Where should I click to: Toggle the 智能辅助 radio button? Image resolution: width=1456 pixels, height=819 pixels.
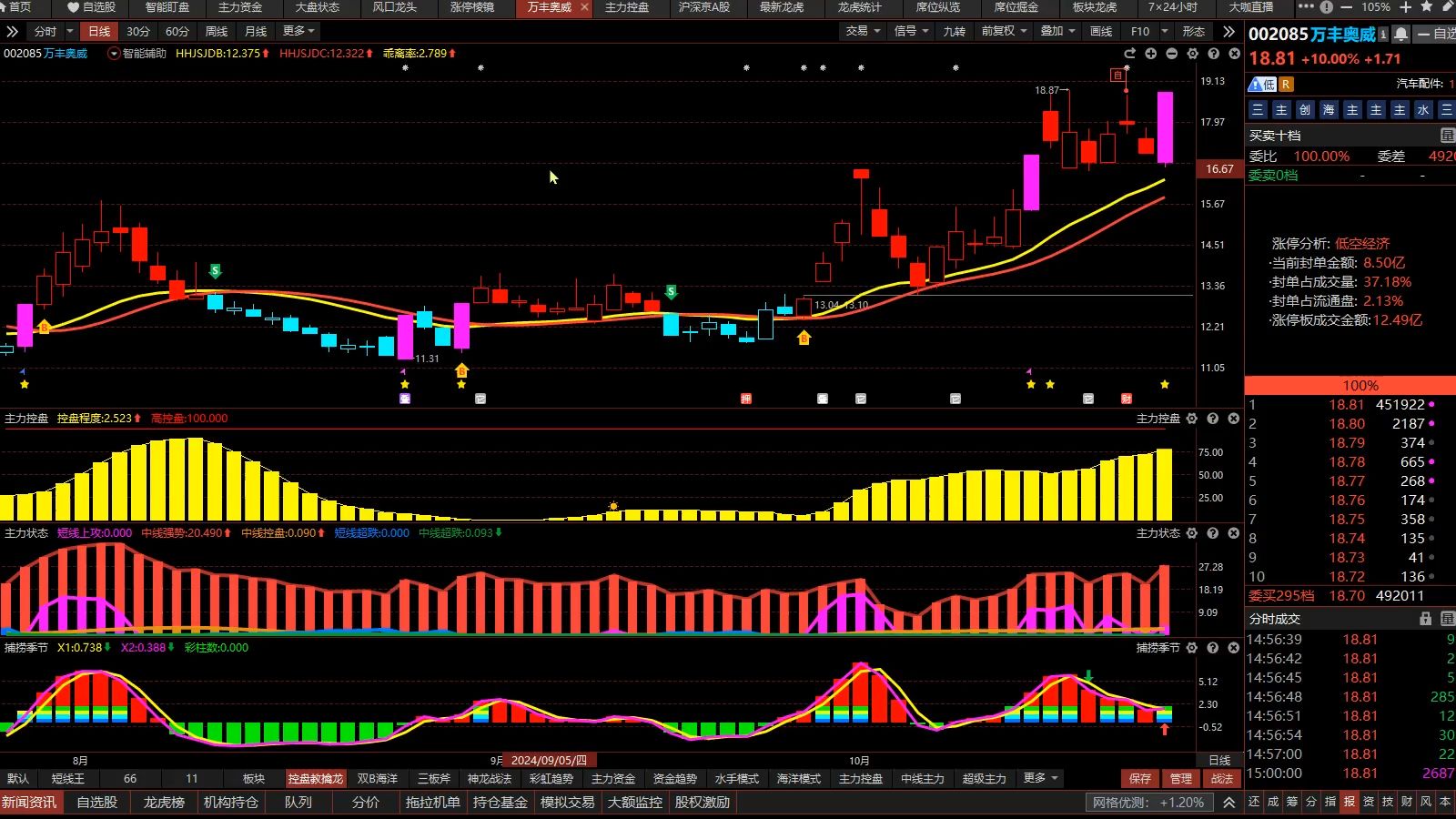pos(114,54)
